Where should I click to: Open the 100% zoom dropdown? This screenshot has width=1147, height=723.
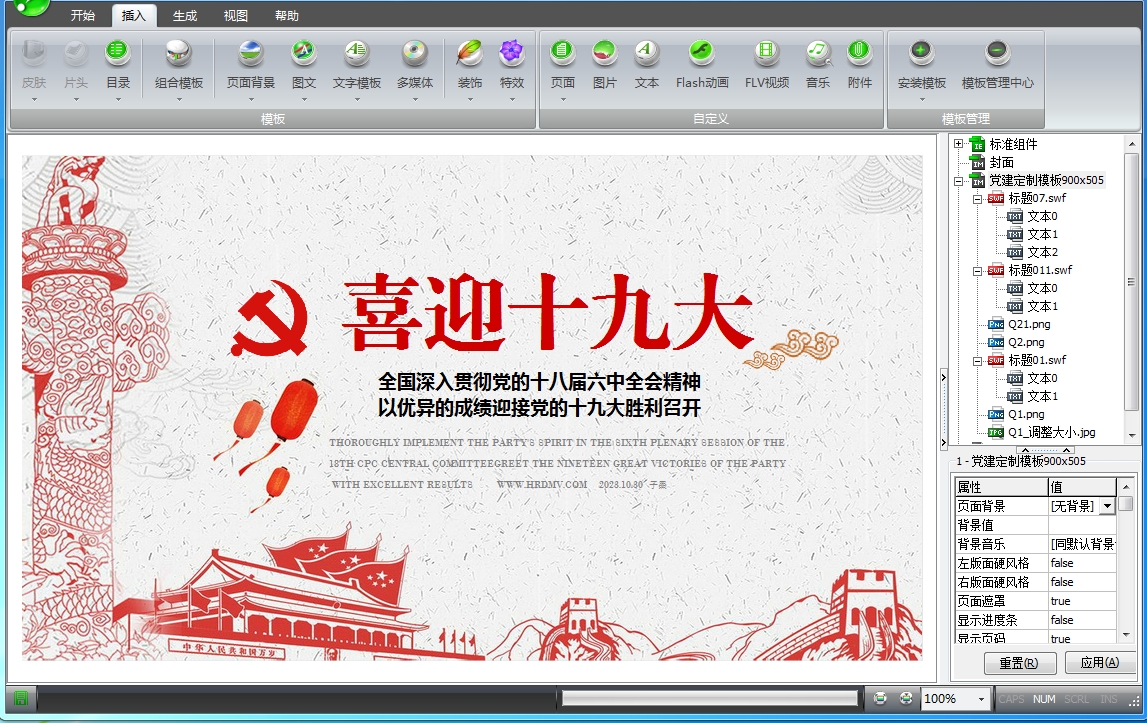(x=981, y=699)
